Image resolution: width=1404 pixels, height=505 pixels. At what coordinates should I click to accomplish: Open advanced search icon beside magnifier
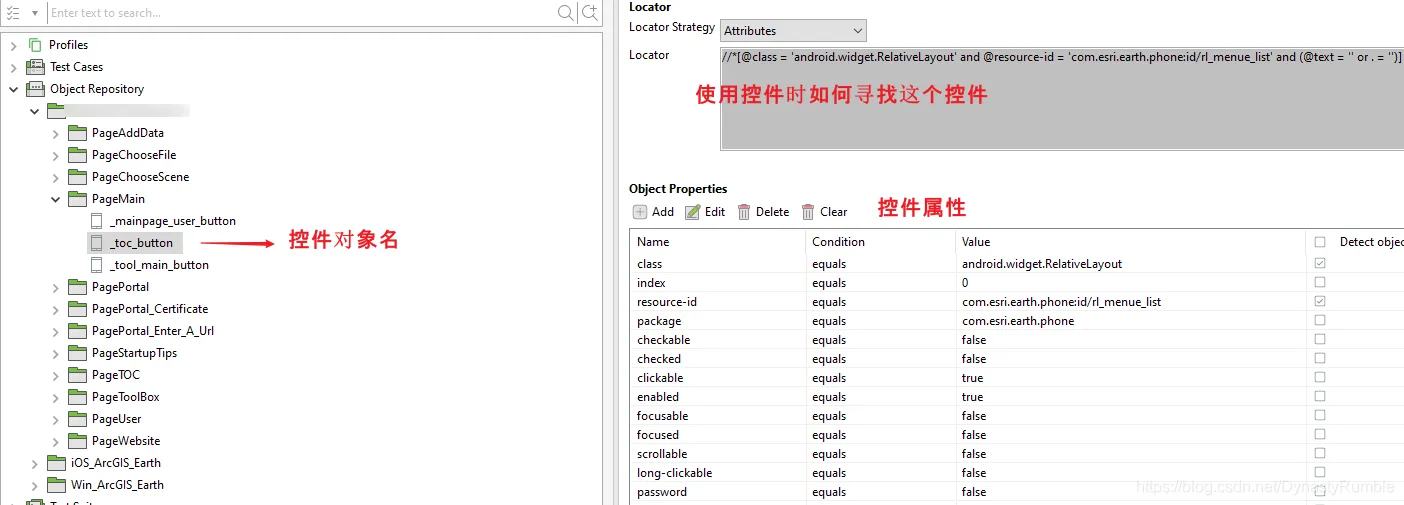pyautogui.click(x=590, y=13)
